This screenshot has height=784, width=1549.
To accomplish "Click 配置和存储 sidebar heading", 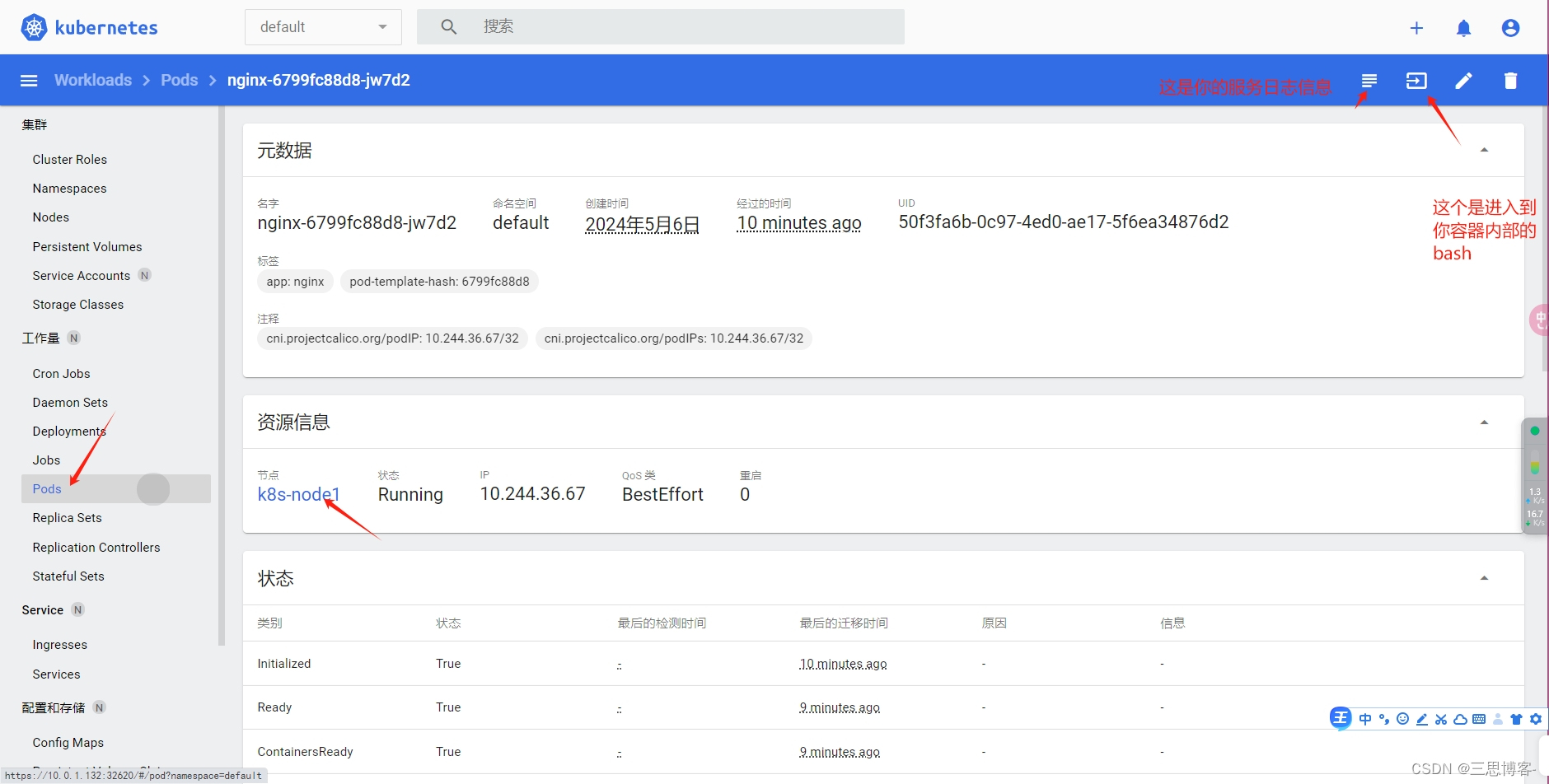I will point(53,708).
